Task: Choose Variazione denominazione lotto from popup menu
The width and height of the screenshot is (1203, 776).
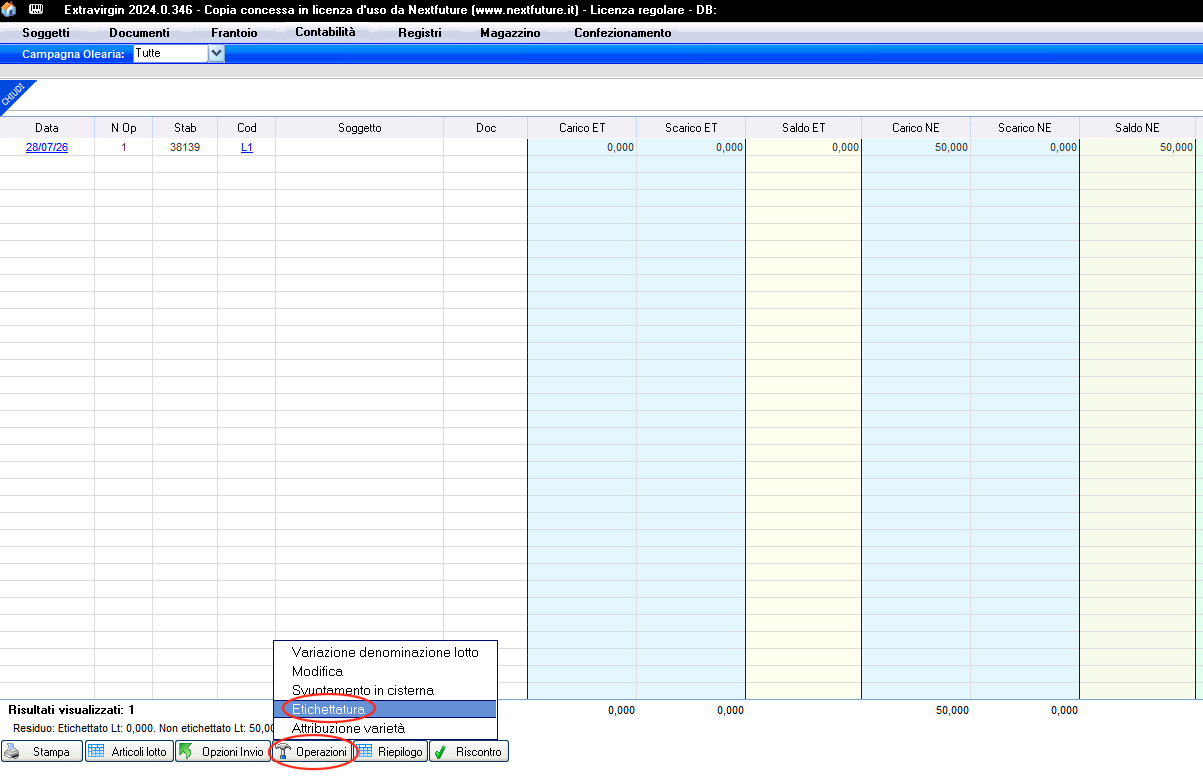Action: coord(385,652)
